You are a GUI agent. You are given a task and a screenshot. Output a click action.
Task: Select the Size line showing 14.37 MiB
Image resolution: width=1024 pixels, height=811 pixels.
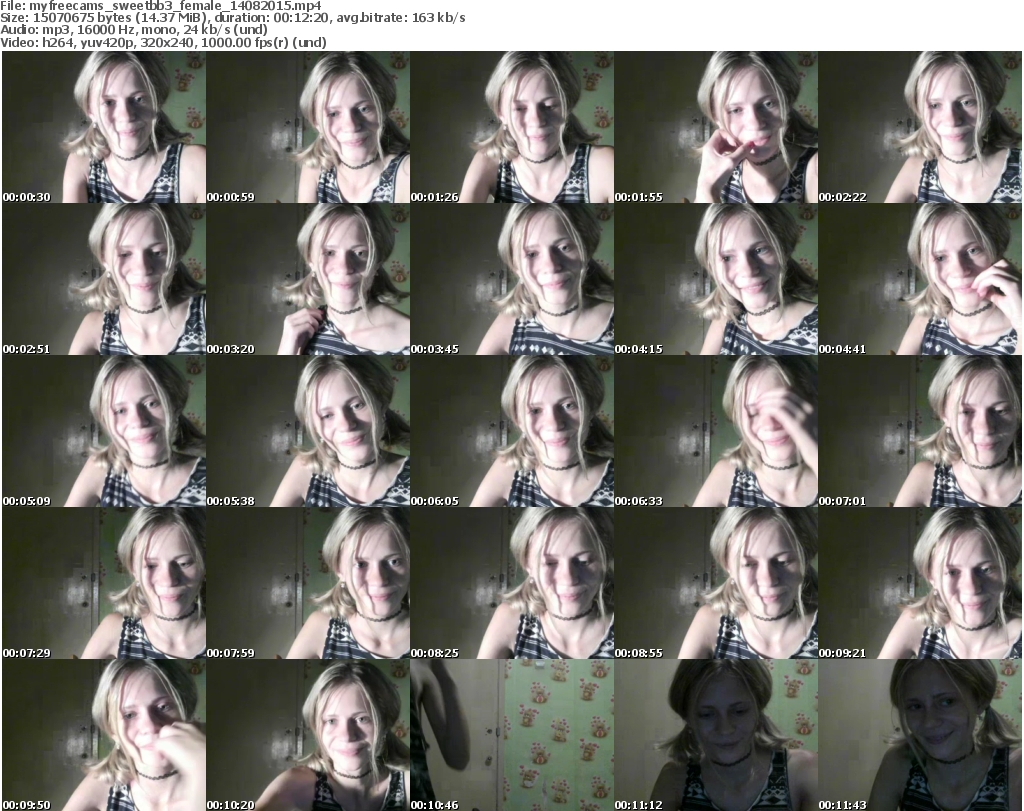[232, 18]
